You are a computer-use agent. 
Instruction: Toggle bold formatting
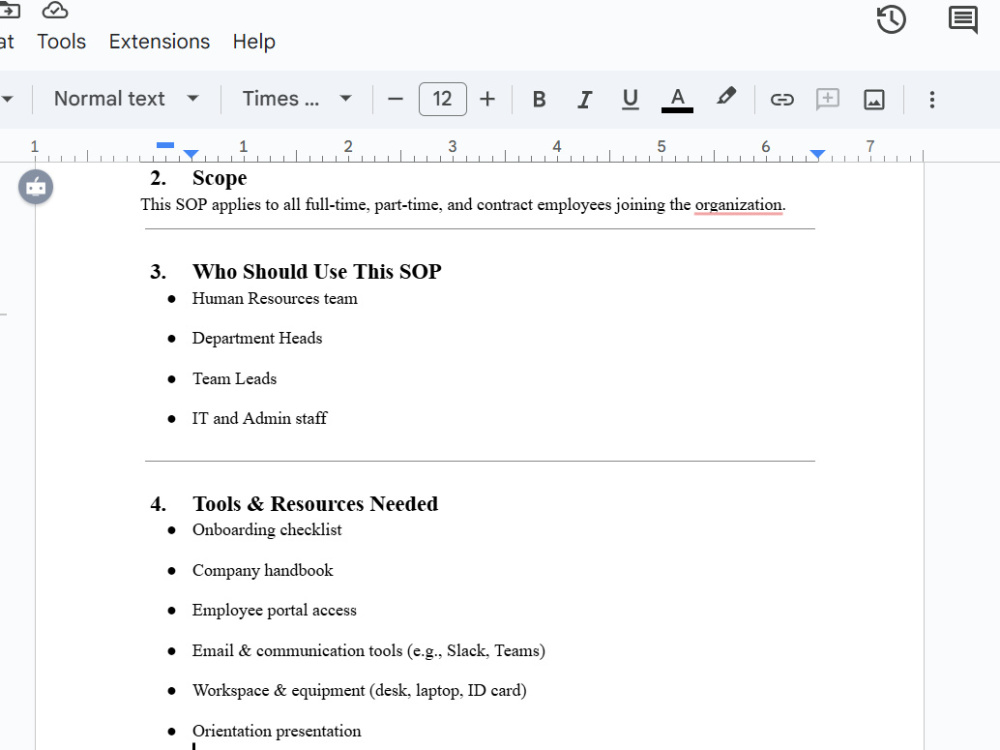[x=539, y=99]
